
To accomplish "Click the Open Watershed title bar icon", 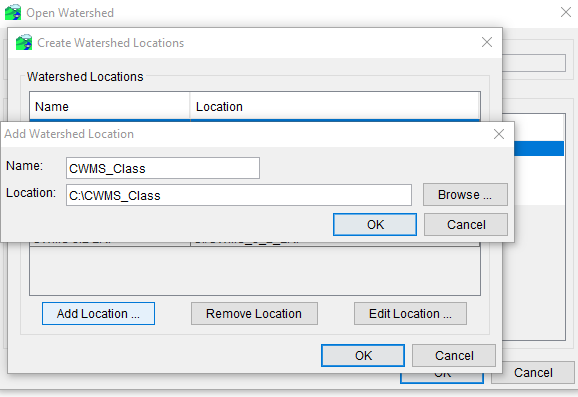I will pos(13,12).
